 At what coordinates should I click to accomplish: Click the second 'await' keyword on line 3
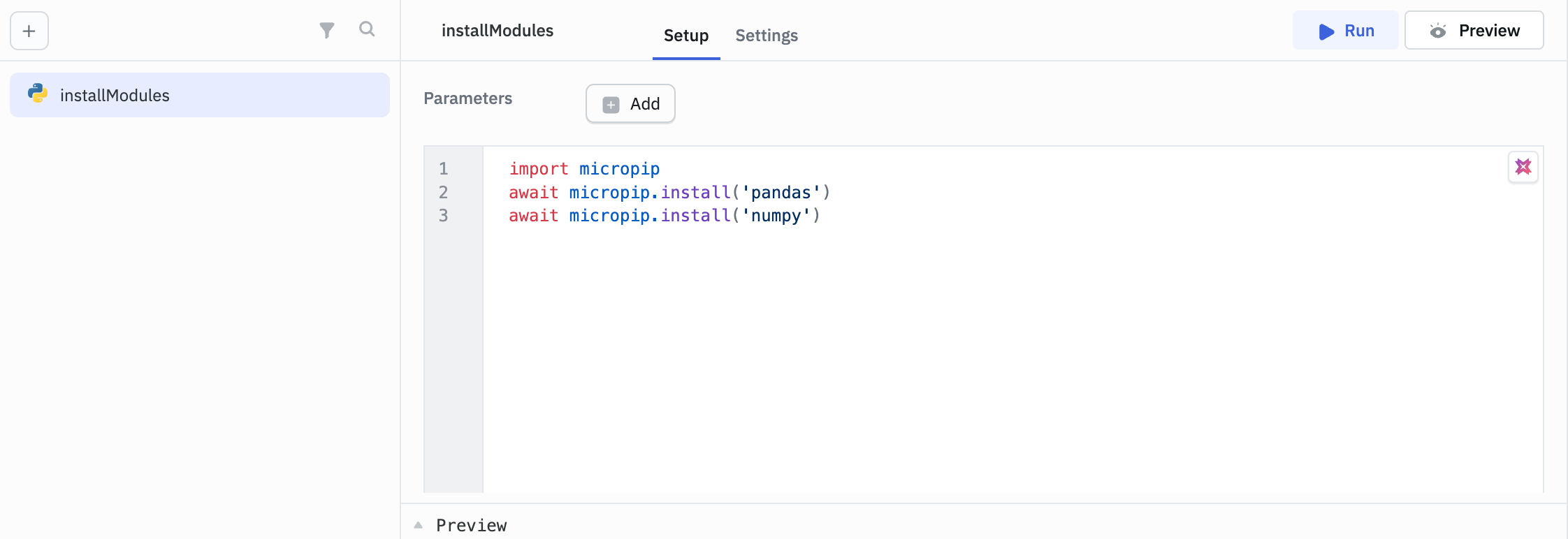(x=533, y=216)
